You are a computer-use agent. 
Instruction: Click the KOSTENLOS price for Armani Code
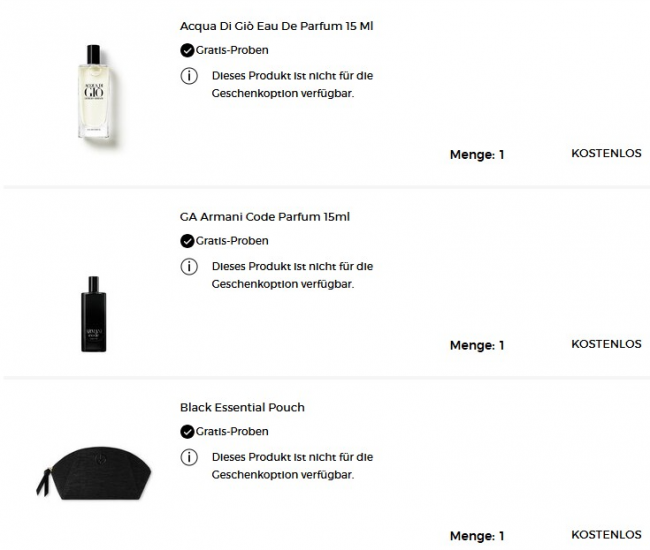[606, 344]
